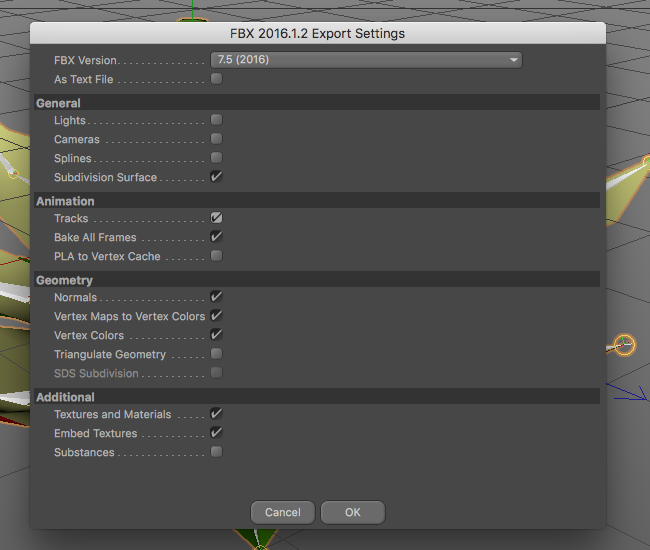Viewport: 650px width, 550px height.
Task: Open the FBX Version dropdown
Action: click(366, 60)
